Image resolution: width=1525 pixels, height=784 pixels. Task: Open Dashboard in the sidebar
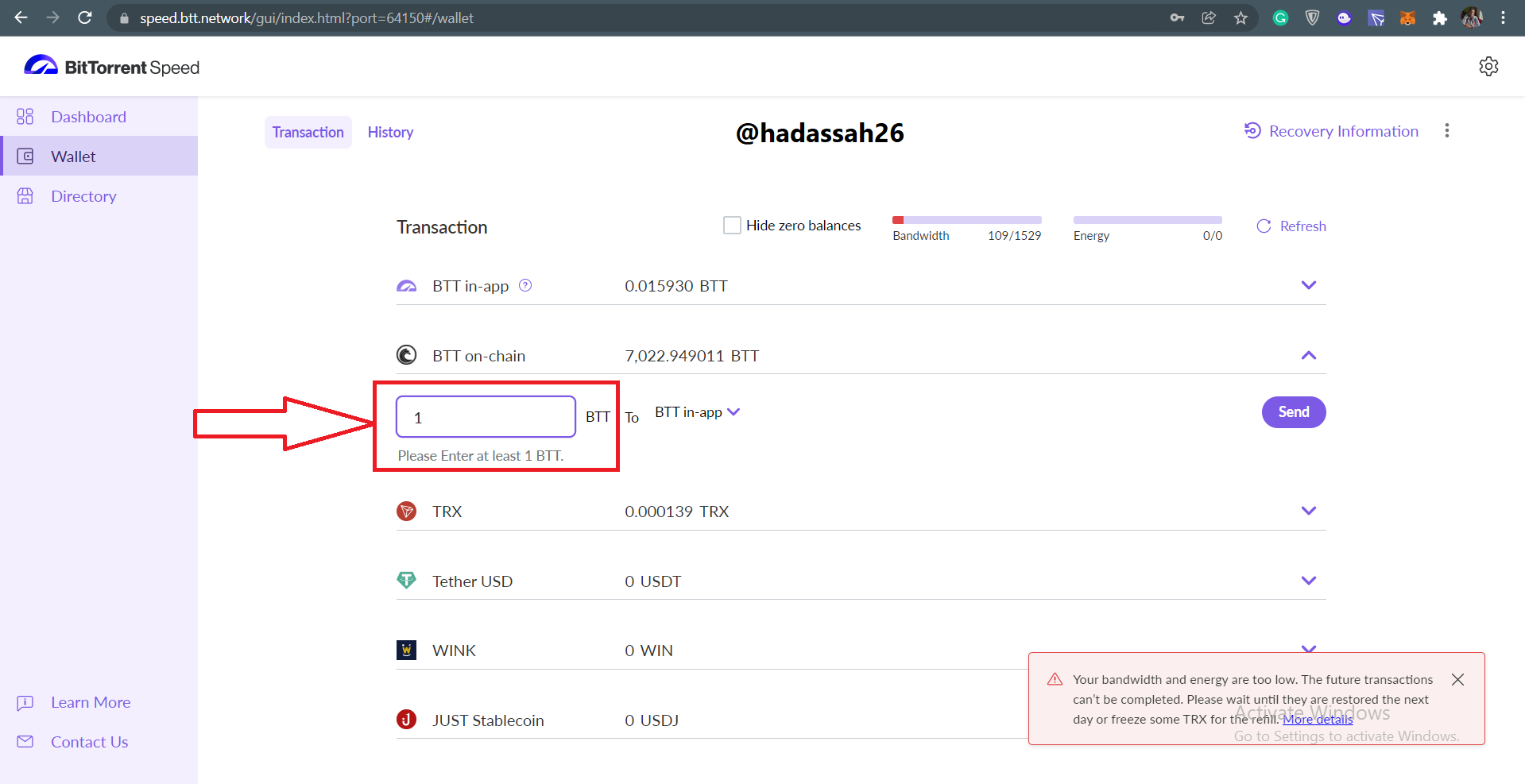point(99,117)
